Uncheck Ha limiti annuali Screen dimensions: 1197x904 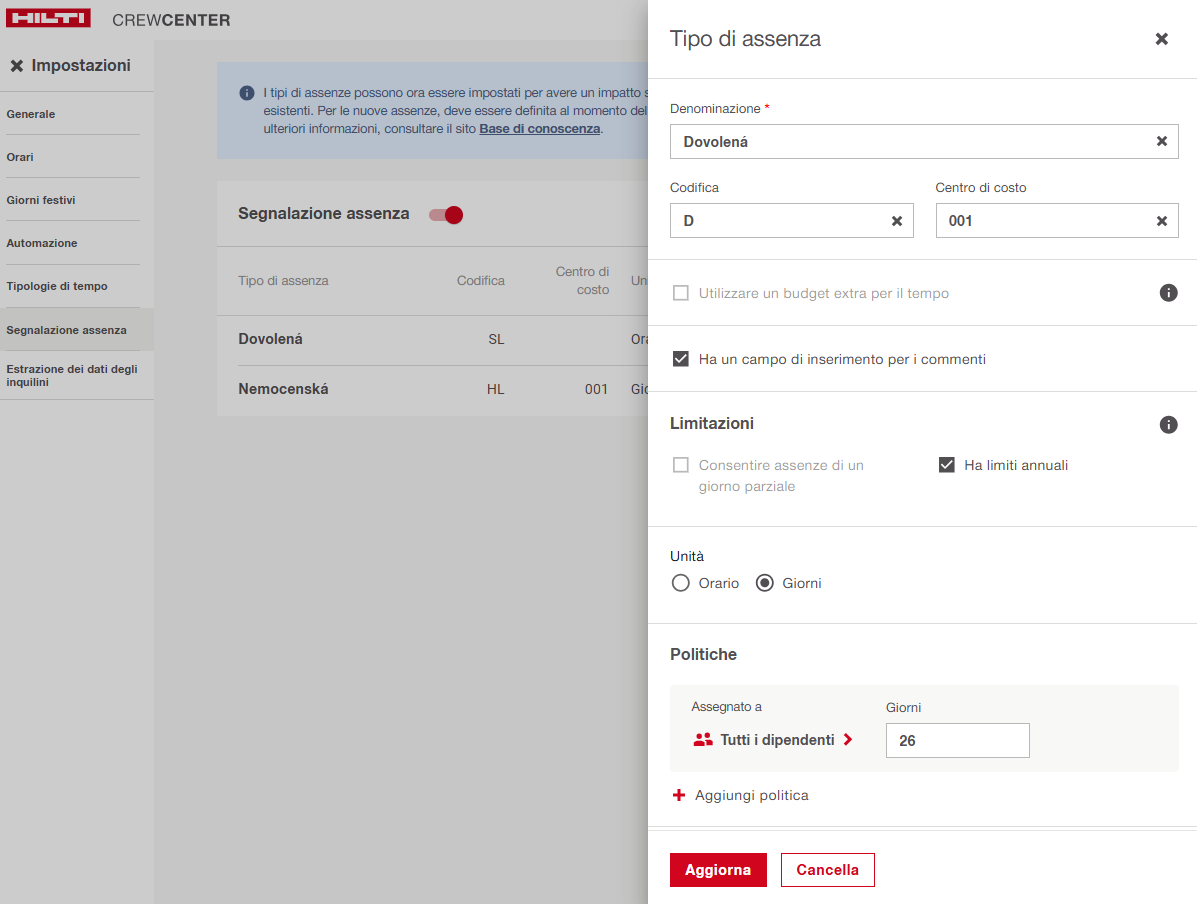click(946, 465)
